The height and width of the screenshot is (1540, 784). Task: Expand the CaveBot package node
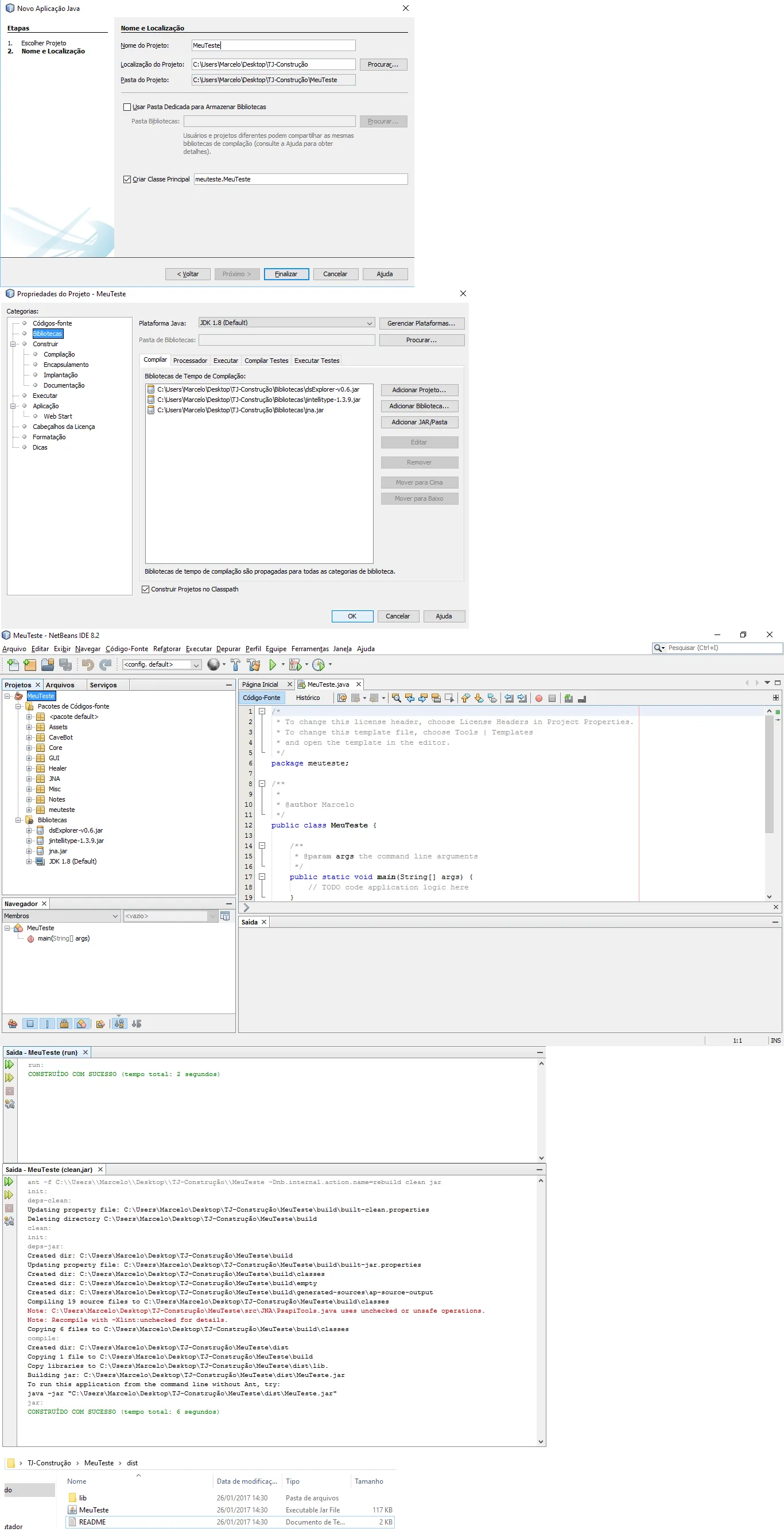click(x=29, y=738)
